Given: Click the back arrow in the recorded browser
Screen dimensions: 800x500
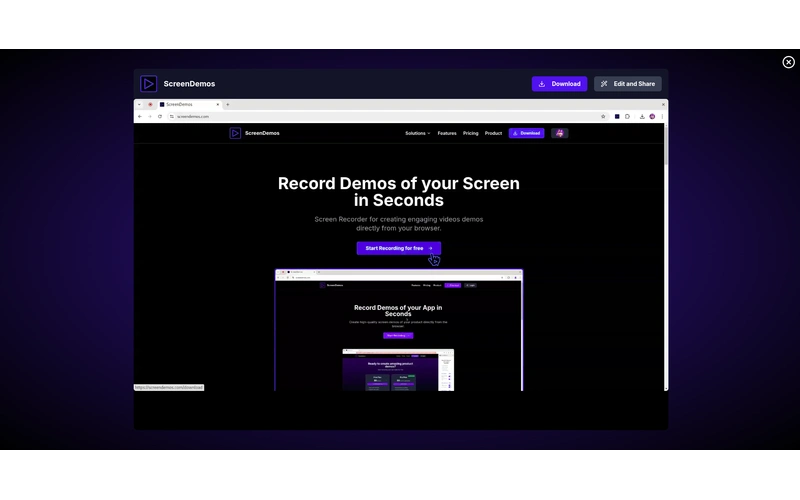Looking at the screenshot, I should click(x=140, y=116).
